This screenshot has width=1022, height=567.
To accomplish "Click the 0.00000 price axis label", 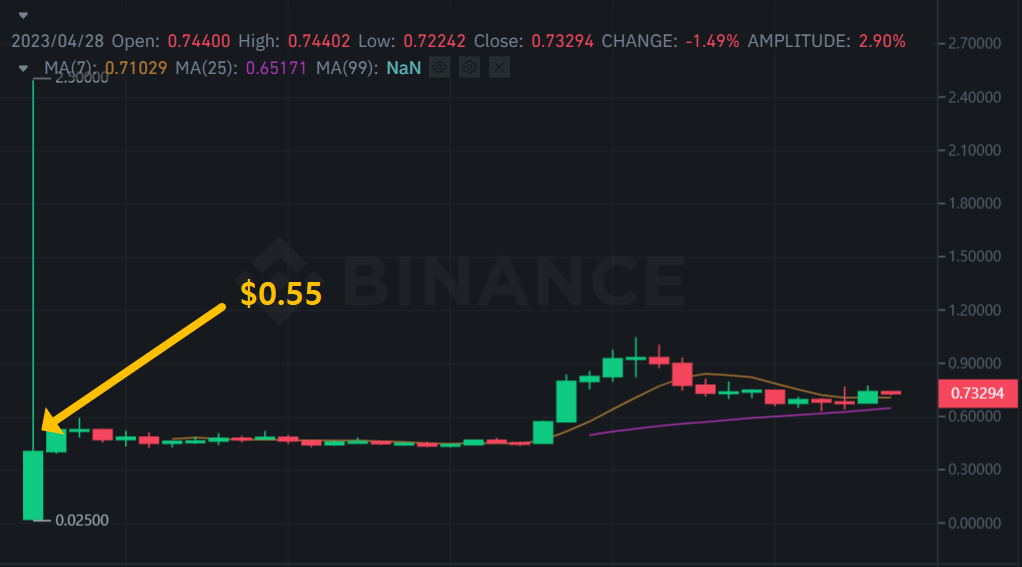I will pos(974,523).
